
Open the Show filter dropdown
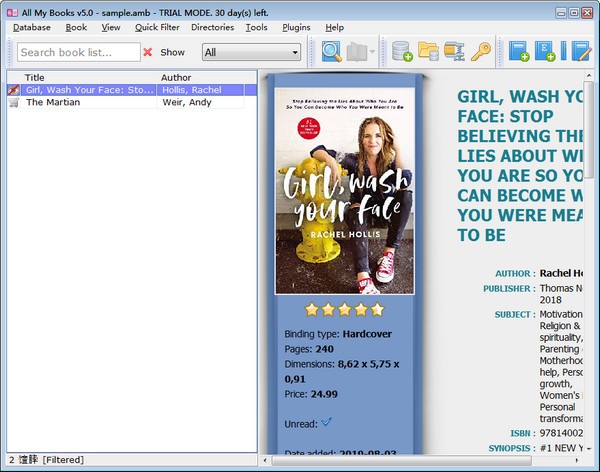tap(252, 52)
